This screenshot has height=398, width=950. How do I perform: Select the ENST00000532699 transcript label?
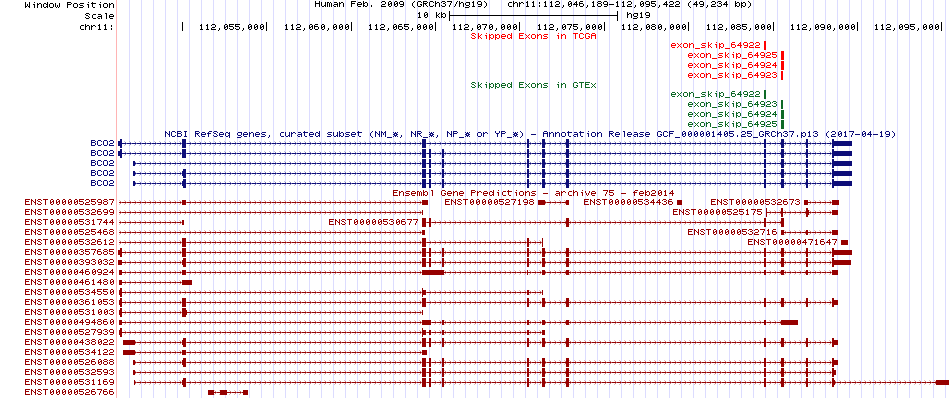point(70,212)
